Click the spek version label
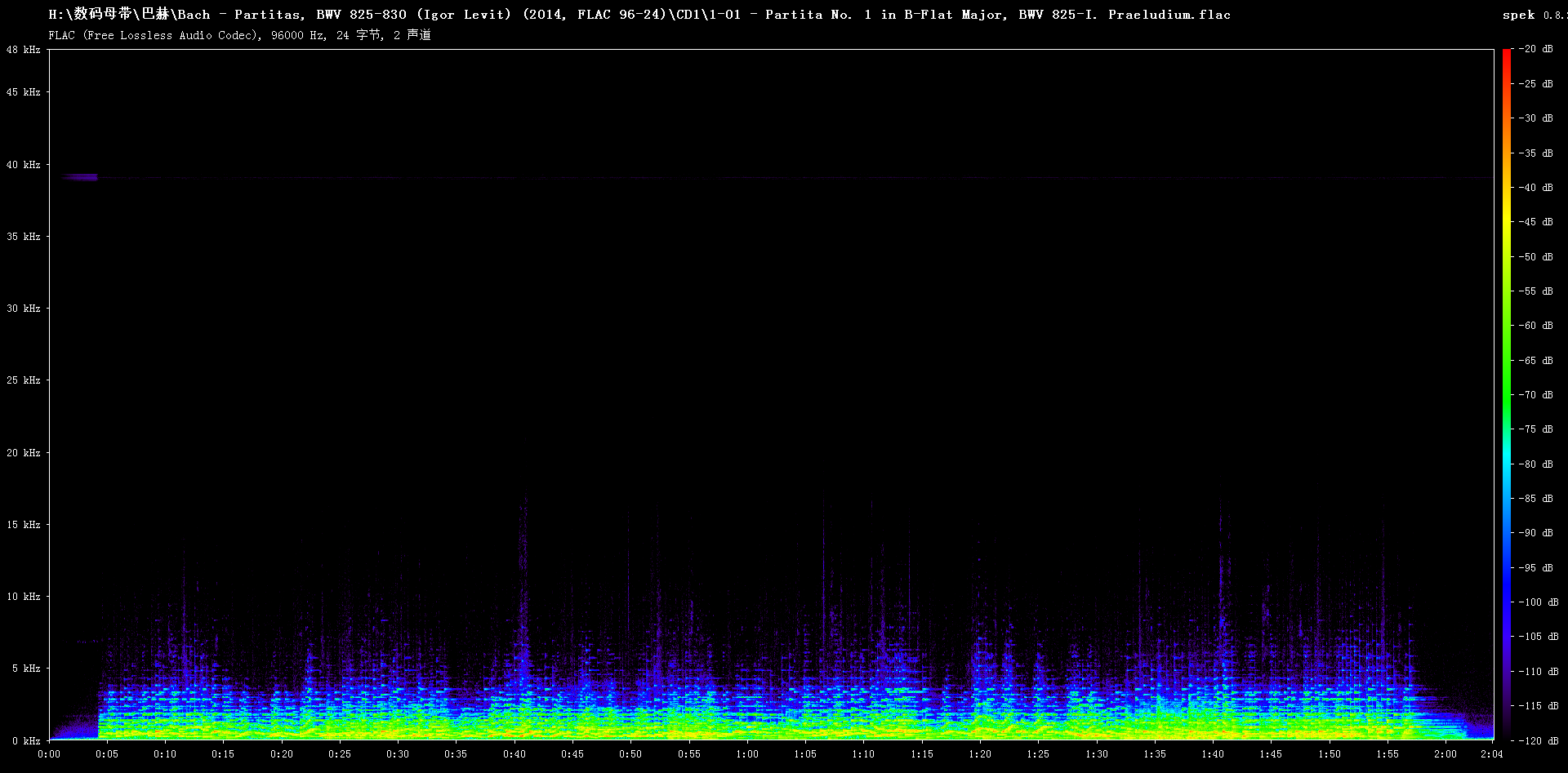Viewport: 1568px width, 773px height. coord(1532,15)
